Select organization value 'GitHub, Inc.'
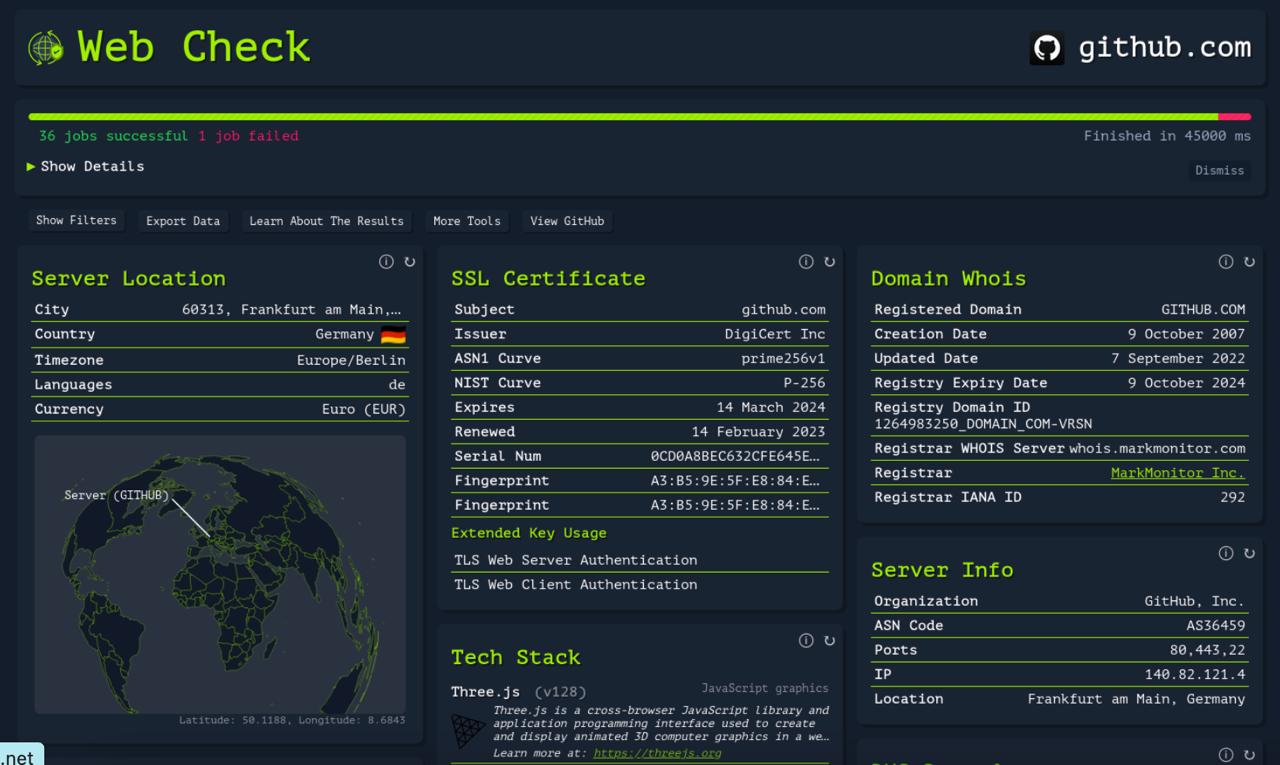Screen dimensions: 1280x765 [1195, 602]
